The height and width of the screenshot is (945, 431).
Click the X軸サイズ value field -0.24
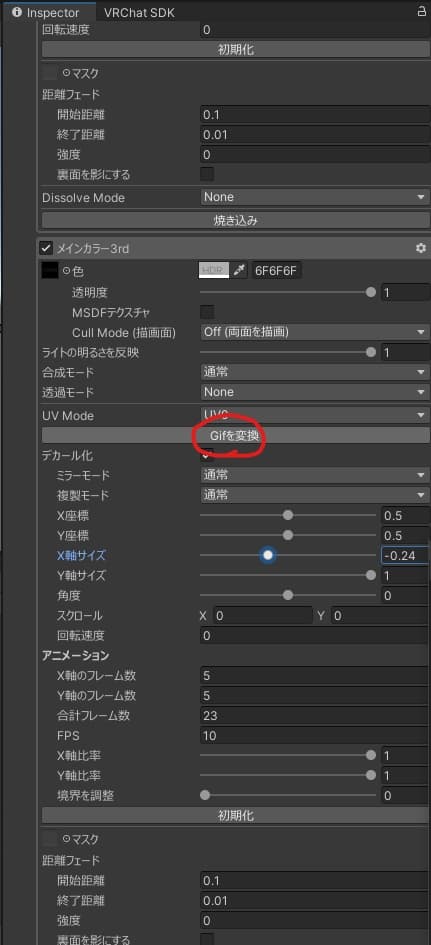point(405,556)
